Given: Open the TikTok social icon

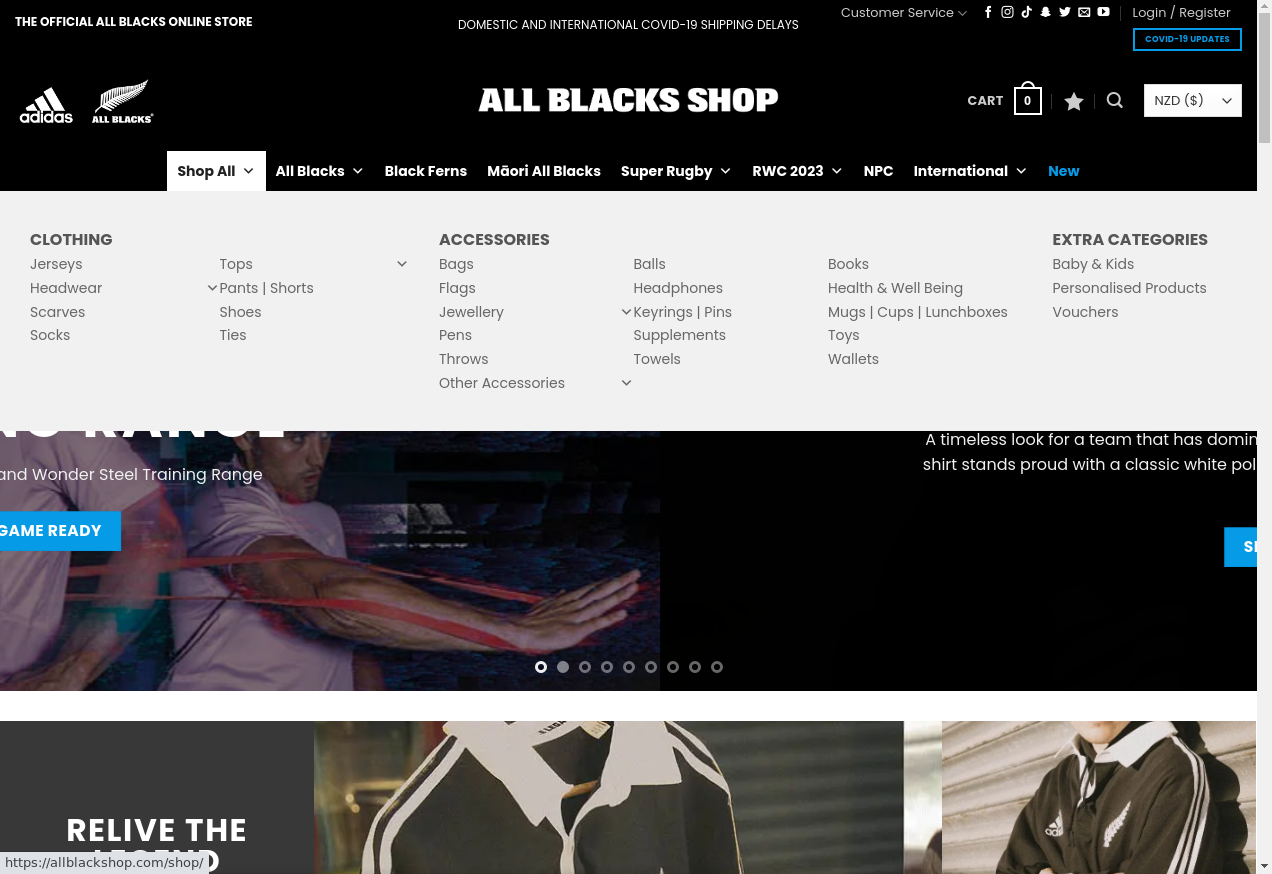Looking at the screenshot, I should [1026, 12].
